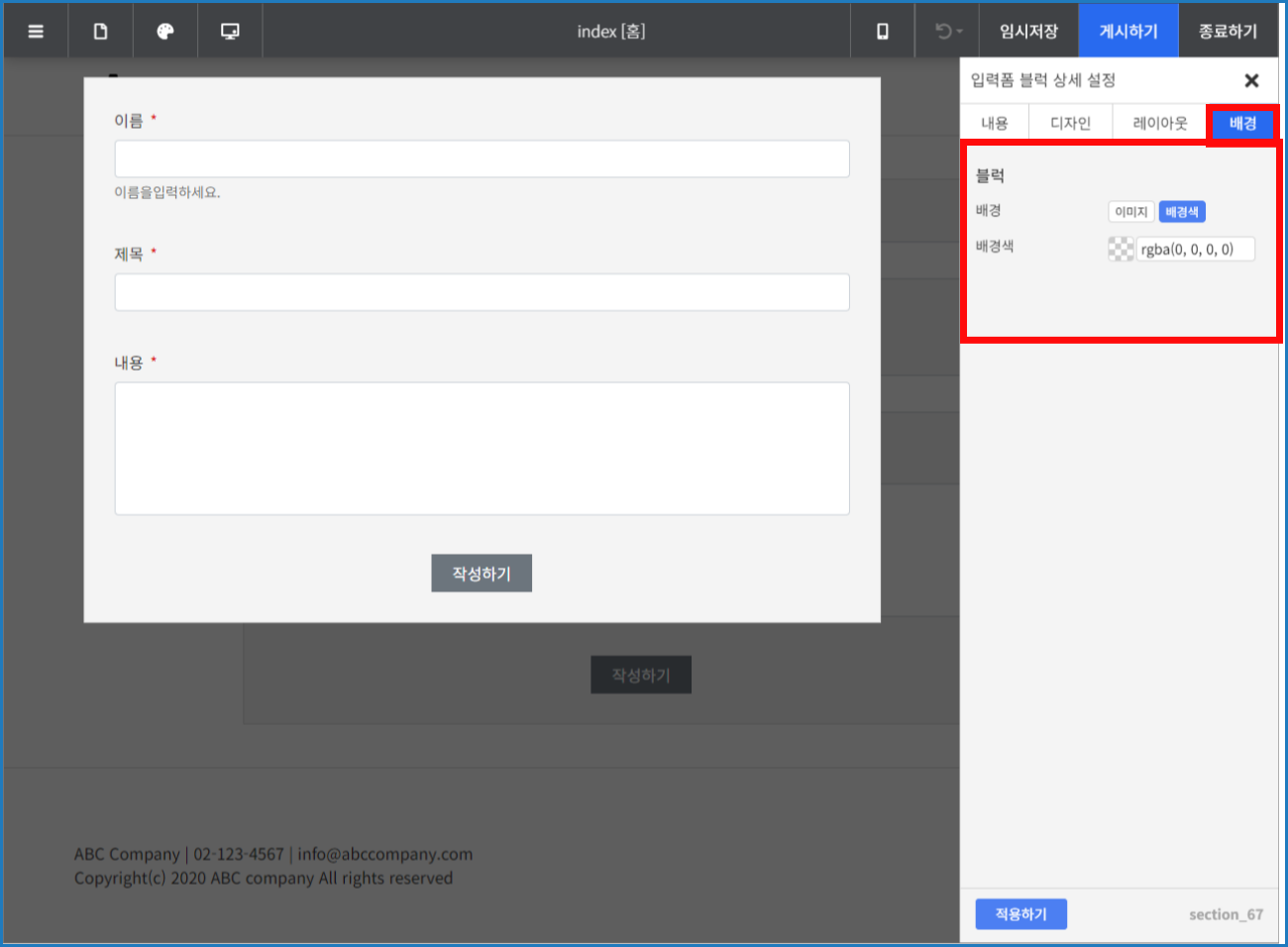Click the undo arrow icon
The image size is (1288, 947).
click(x=939, y=30)
